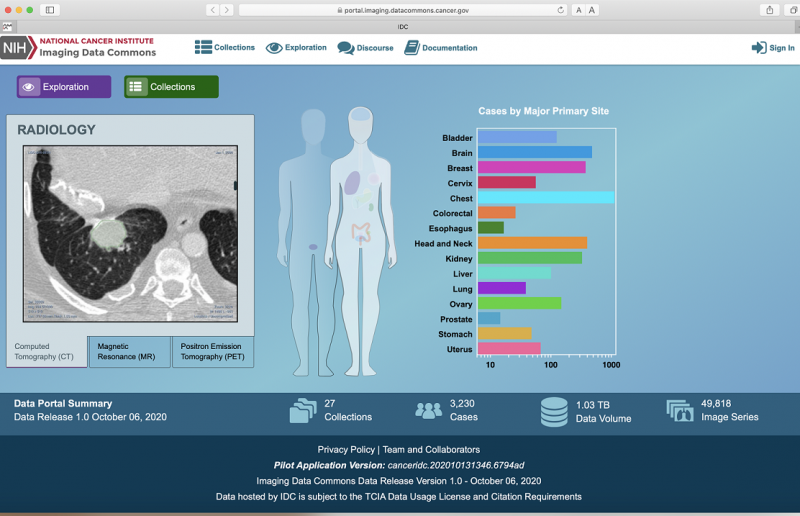Open the Team and Collaborators link
This screenshot has height=516, width=800.
pos(431,450)
